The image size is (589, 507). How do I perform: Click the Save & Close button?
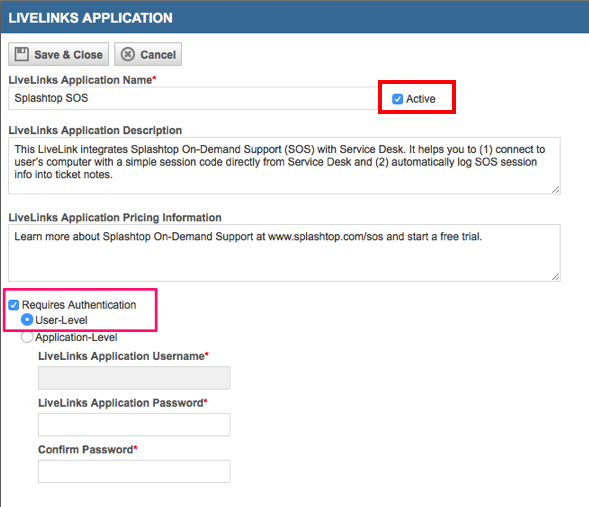pyautogui.click(x=59, y=54)
